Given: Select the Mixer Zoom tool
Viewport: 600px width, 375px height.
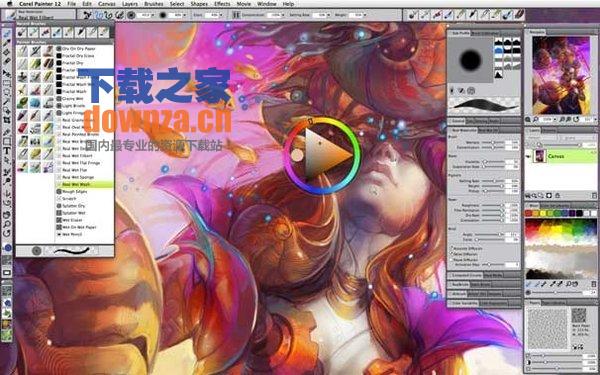Looking at the screenshot, I should click(x=568, y=284).
